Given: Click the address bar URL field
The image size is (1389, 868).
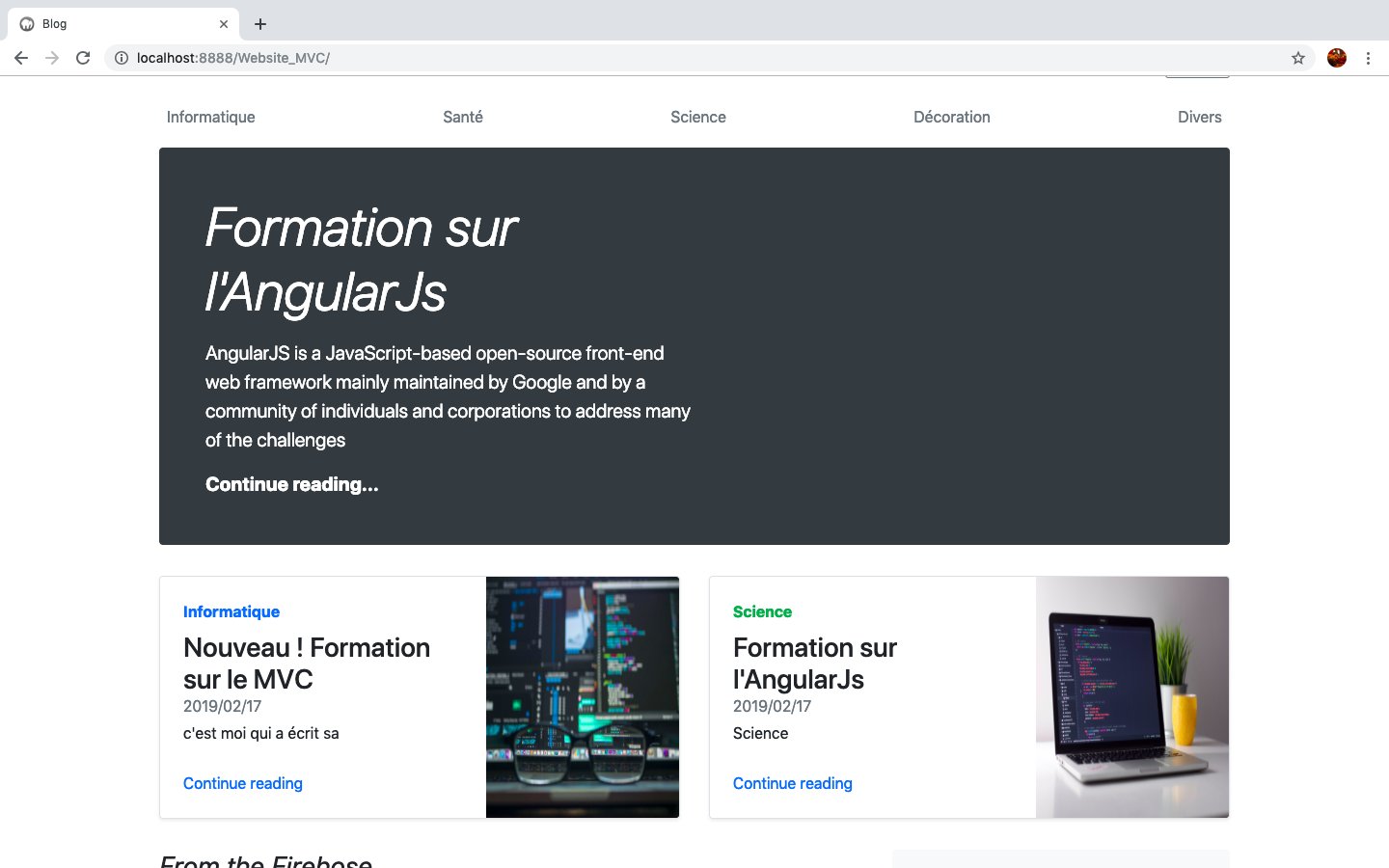Looking at the screenshot, I should [710, 58].
